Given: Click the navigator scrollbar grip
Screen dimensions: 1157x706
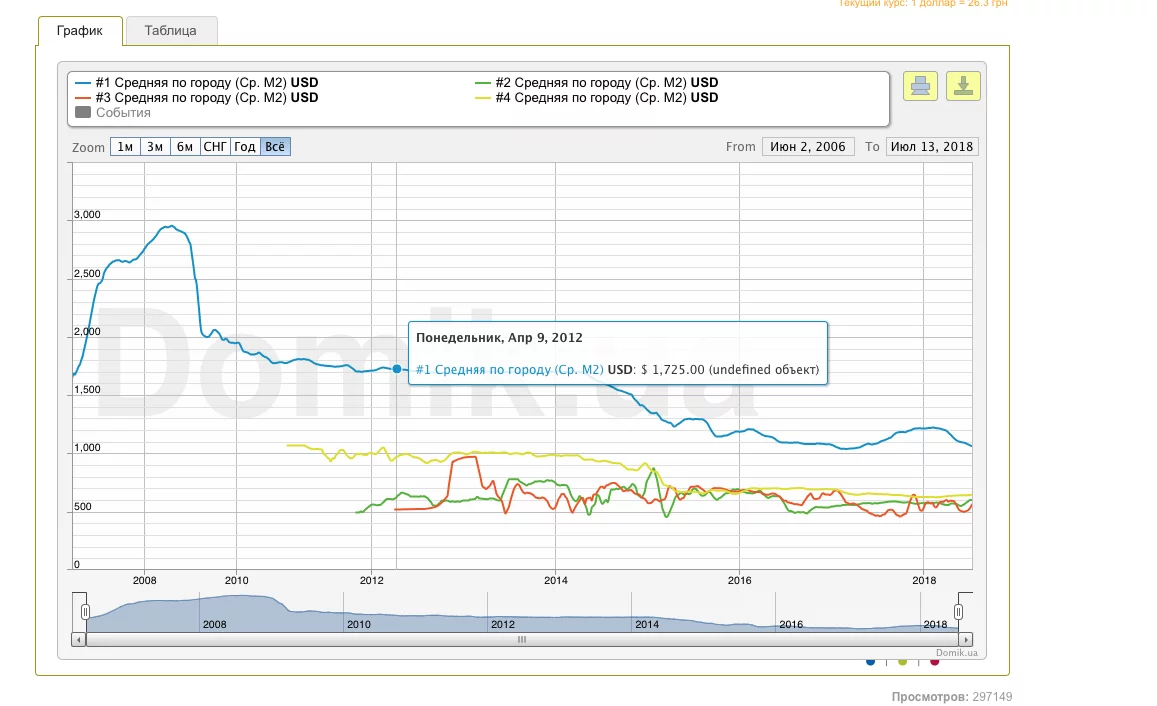Looking at the screenshot, I should click(x=521, y=639).
